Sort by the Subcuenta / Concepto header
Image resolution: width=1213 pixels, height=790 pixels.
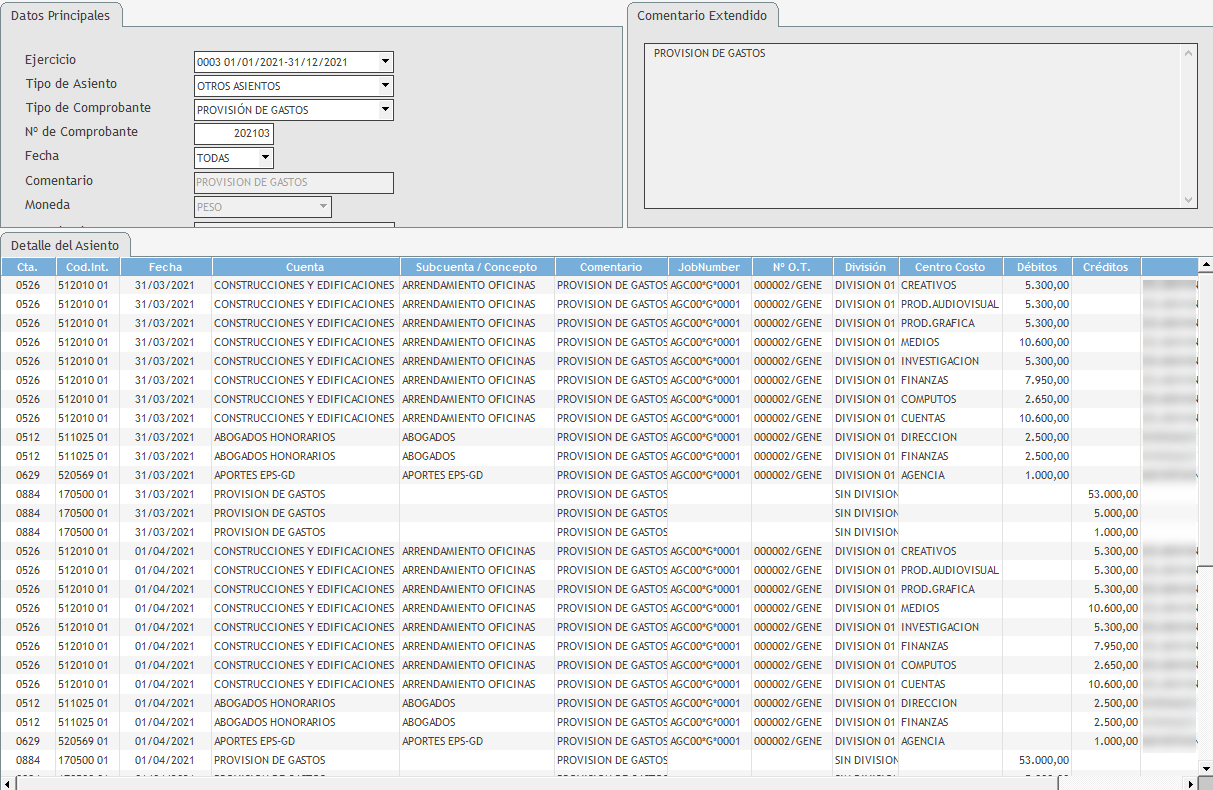pos(476,267)
